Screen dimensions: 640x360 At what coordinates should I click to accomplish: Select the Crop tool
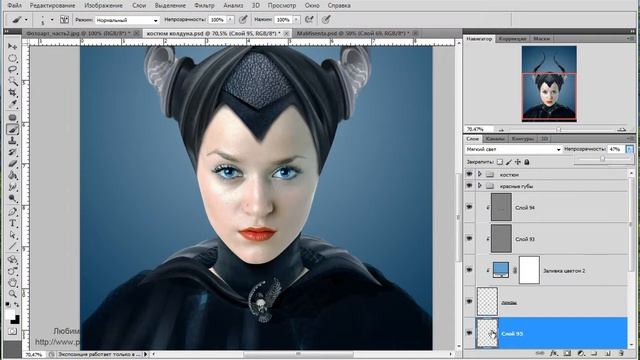[13, 93]
